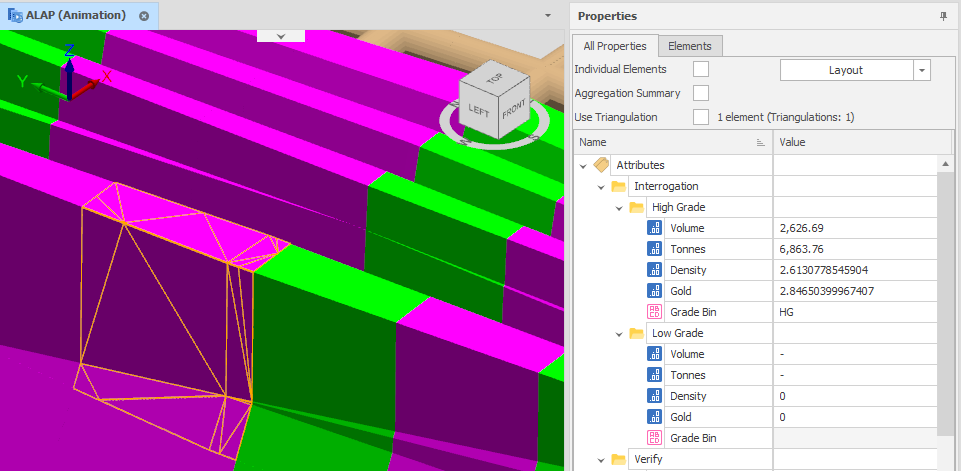Pin the Properties panel
Image resolution: width=961 pixels, height=471 pixels.
943,16
